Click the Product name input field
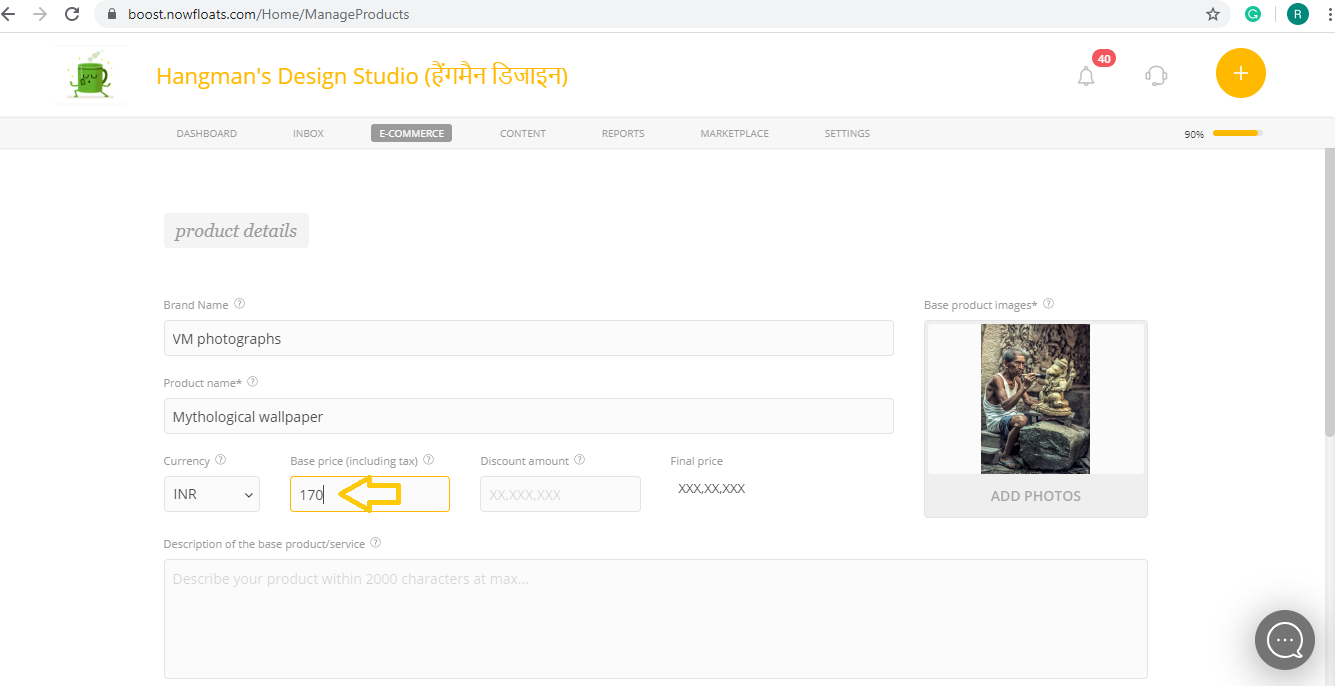The width and height of the screenshot is (1335, 686). 529,416
